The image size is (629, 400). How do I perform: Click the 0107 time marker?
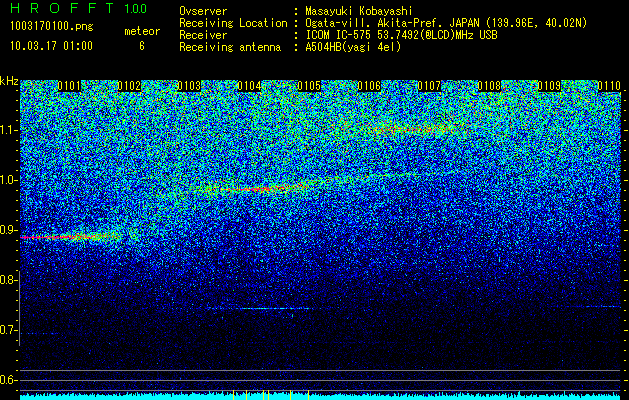(x=429, y=86)
